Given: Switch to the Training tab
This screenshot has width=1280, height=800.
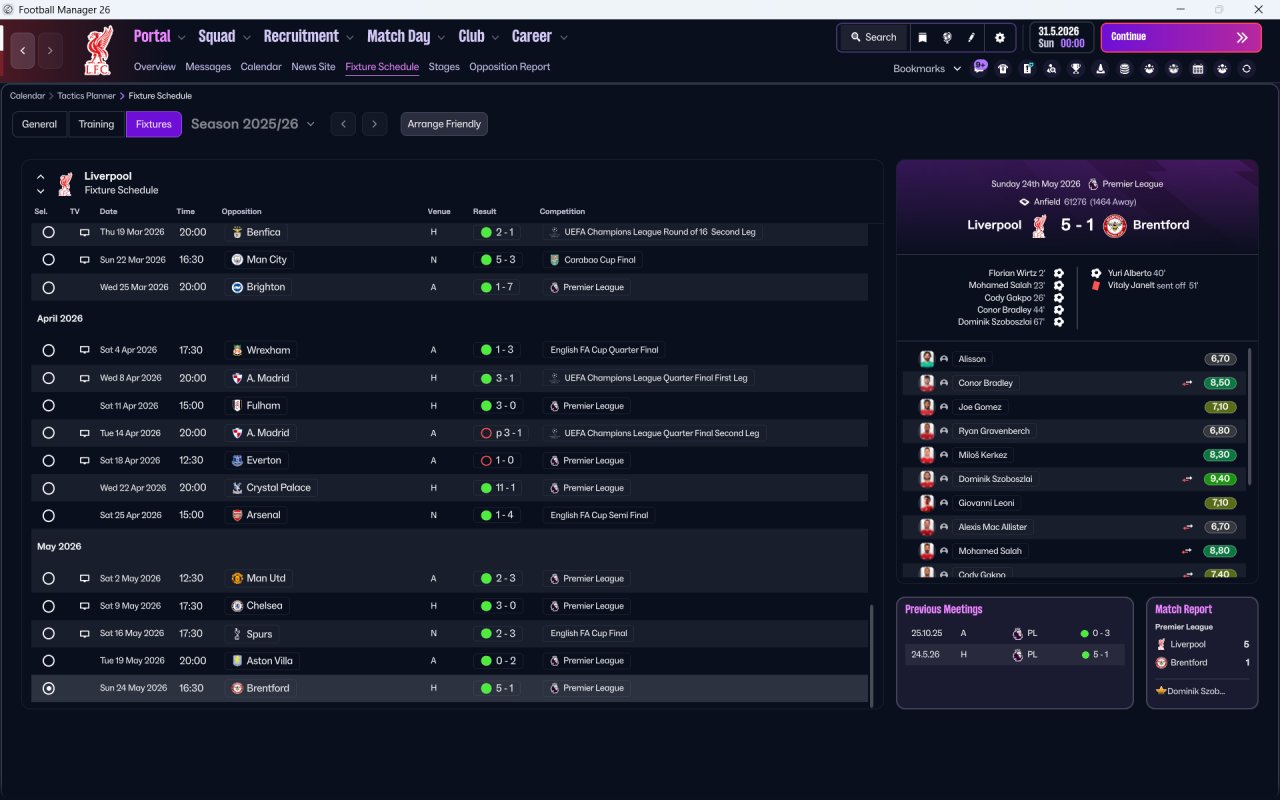Looking at the screenshot, I should coord(96,124).
